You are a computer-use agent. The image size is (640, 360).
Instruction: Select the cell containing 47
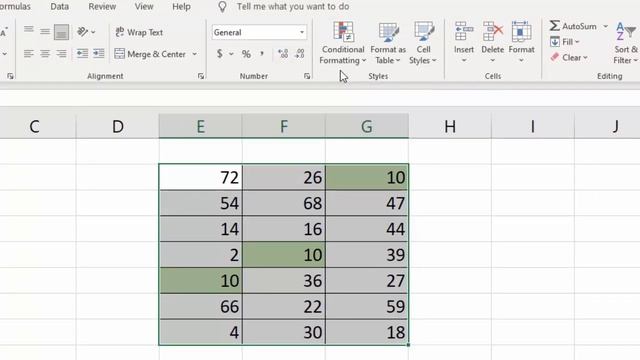pyautogui.click(x=367, y=203)
